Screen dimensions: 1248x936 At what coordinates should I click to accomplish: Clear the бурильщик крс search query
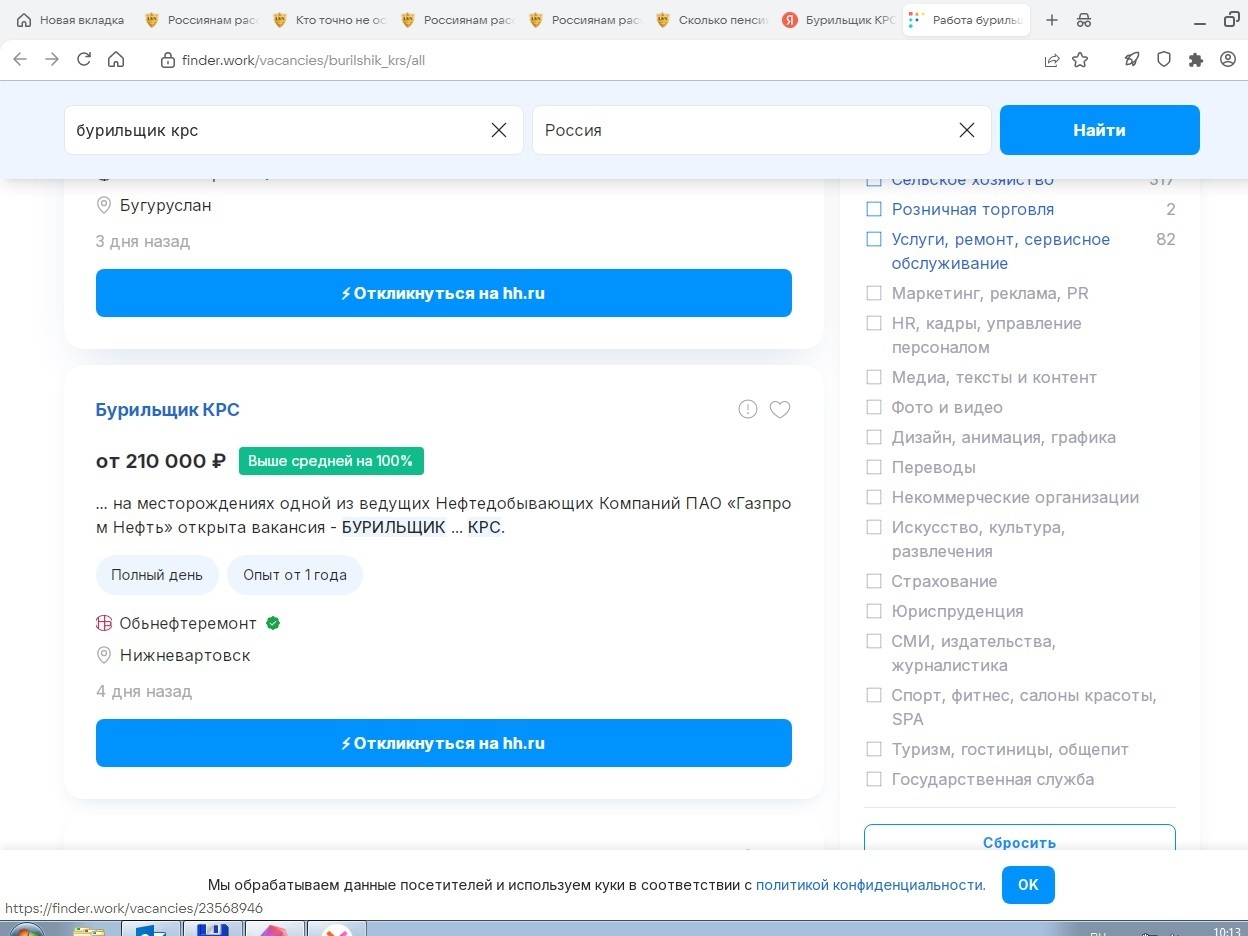tap(499, 130)
